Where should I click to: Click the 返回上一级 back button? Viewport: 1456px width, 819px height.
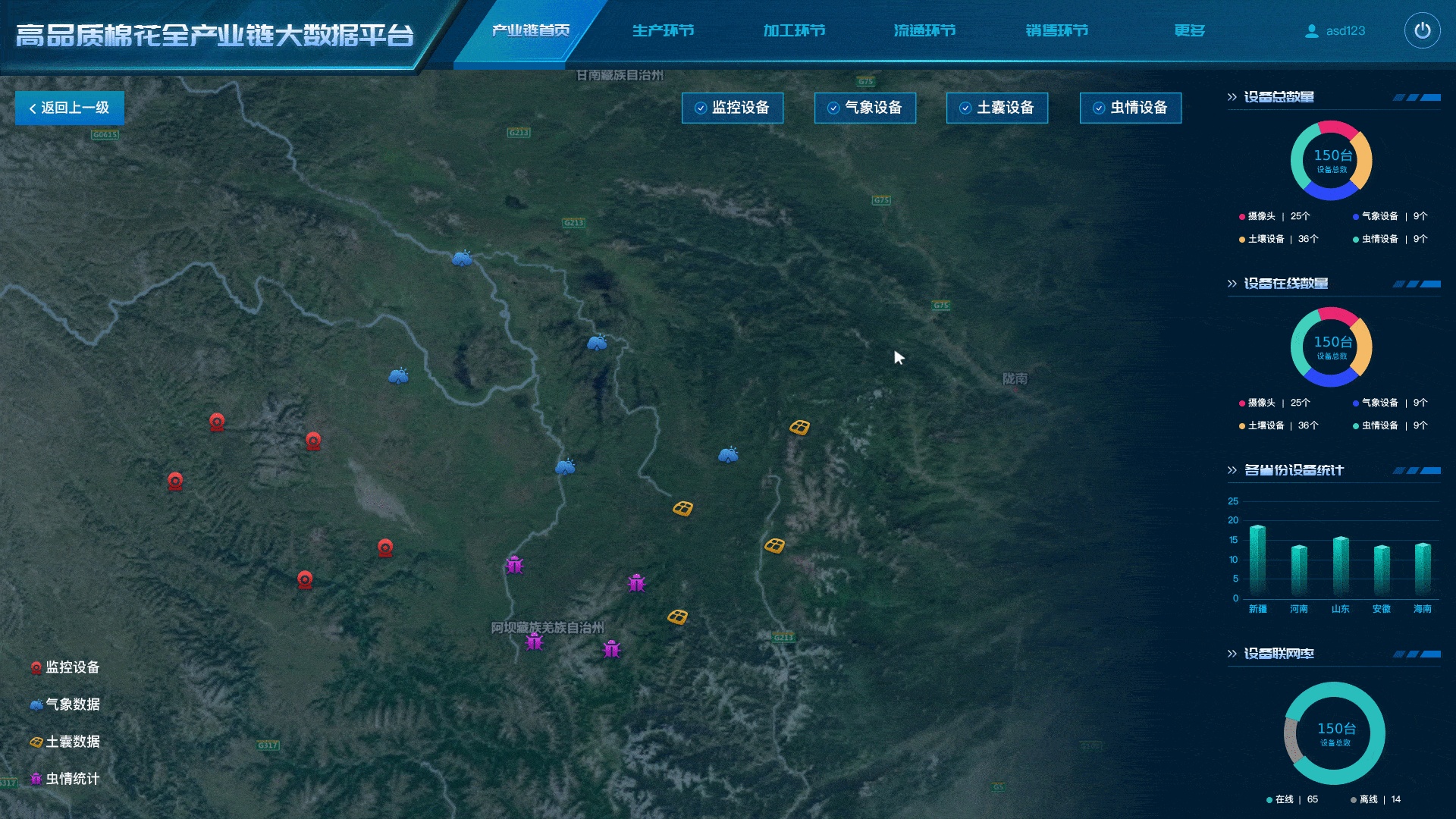click(x=70, y=108)
